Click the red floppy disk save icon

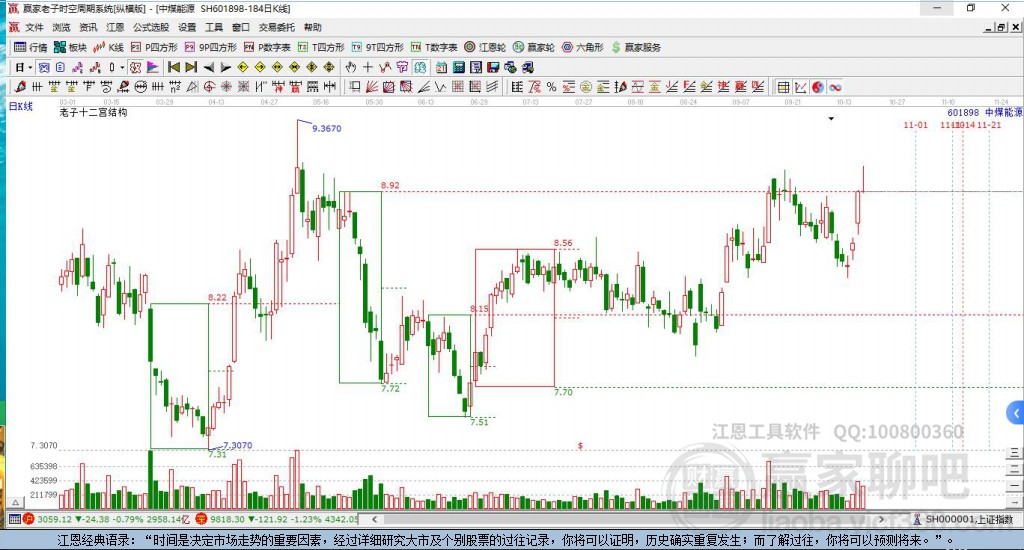[493, 67]
